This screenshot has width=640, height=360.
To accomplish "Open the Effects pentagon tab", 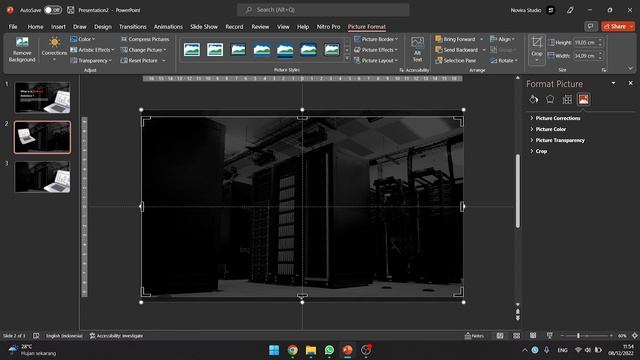I will pyautogui.click(x=550, y=99).
